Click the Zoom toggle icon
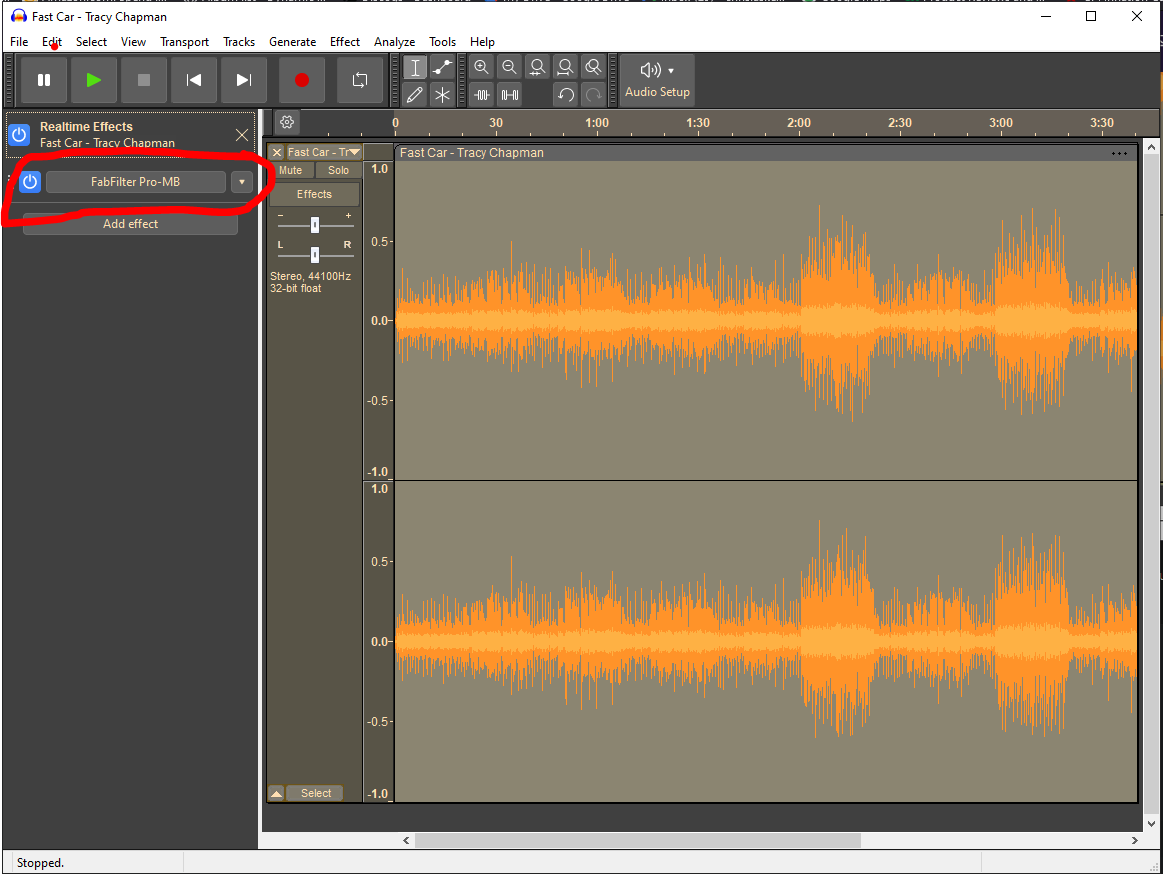Image resolution: width=1163 pixels, height=874 pixels. click(593, 68)
